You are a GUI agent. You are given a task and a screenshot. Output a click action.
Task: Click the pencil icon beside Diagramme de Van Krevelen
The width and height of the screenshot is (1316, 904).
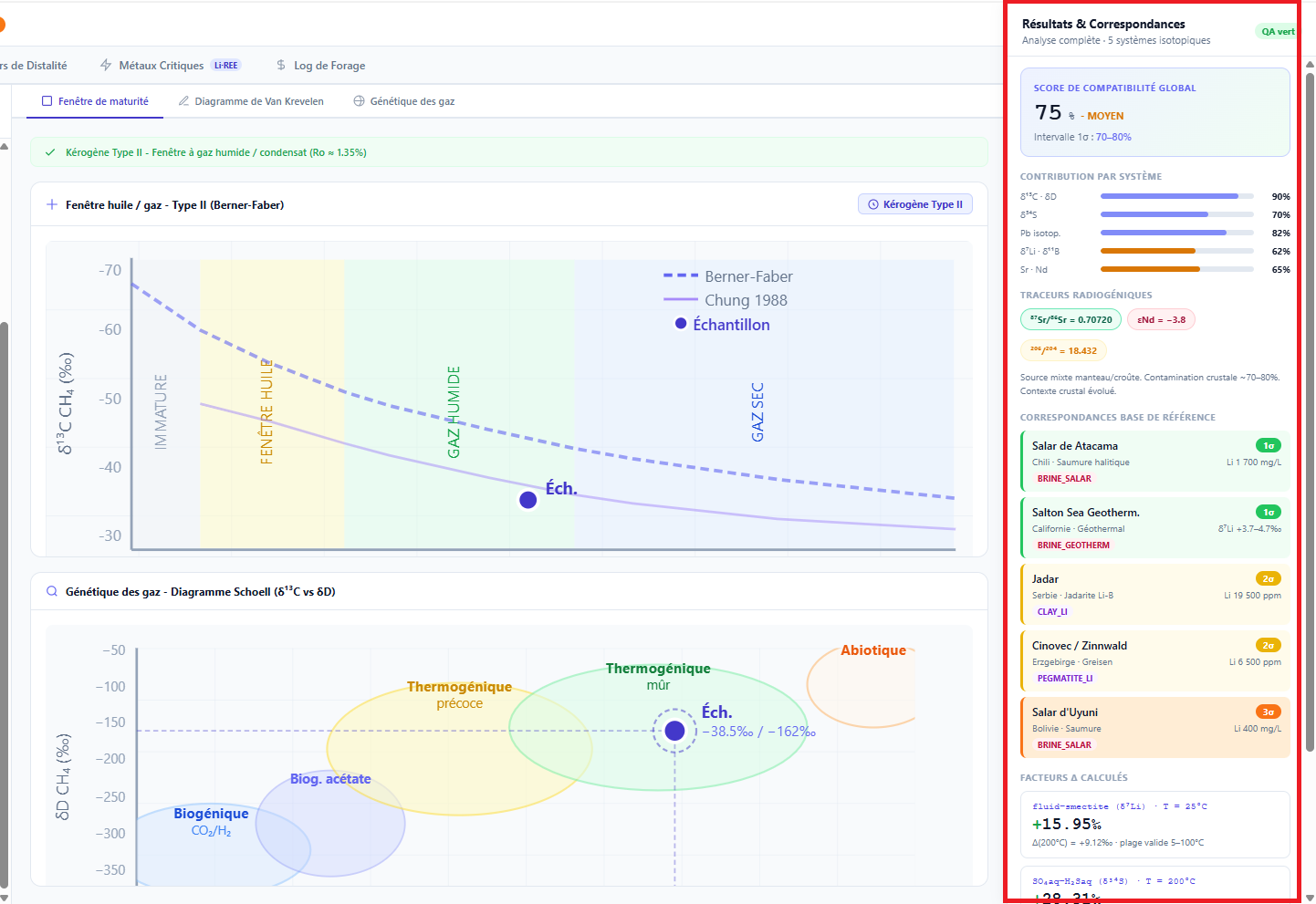(x=183, y=101)
